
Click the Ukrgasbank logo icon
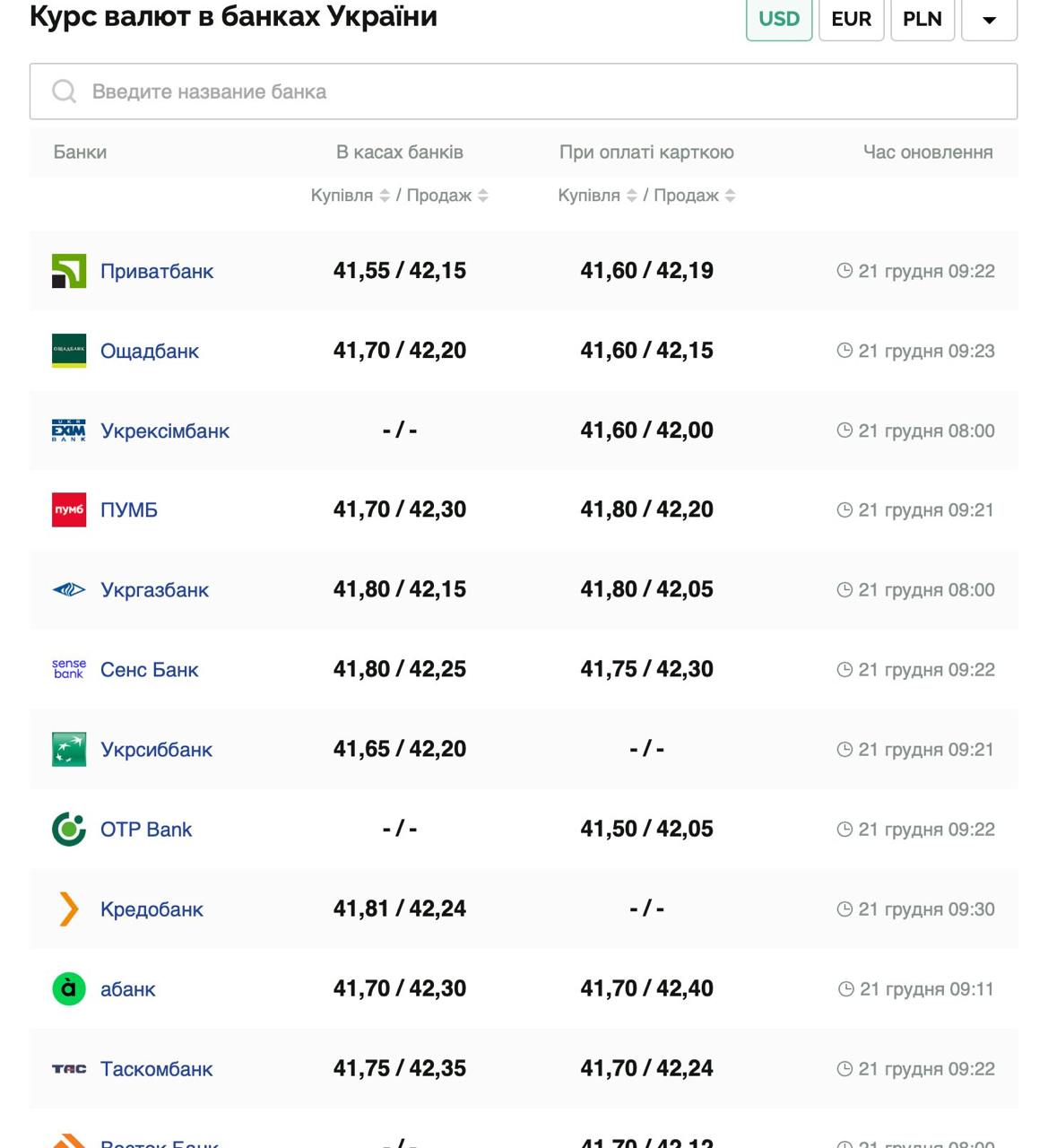point(69,589)
